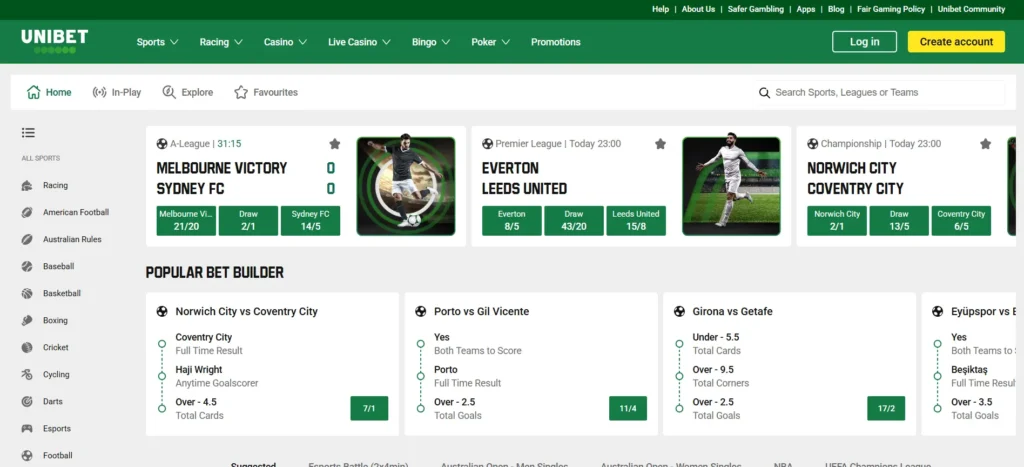1024x467 pixels.
Task: Expand the Racing dropdown menu
Action: pos(221,42)
